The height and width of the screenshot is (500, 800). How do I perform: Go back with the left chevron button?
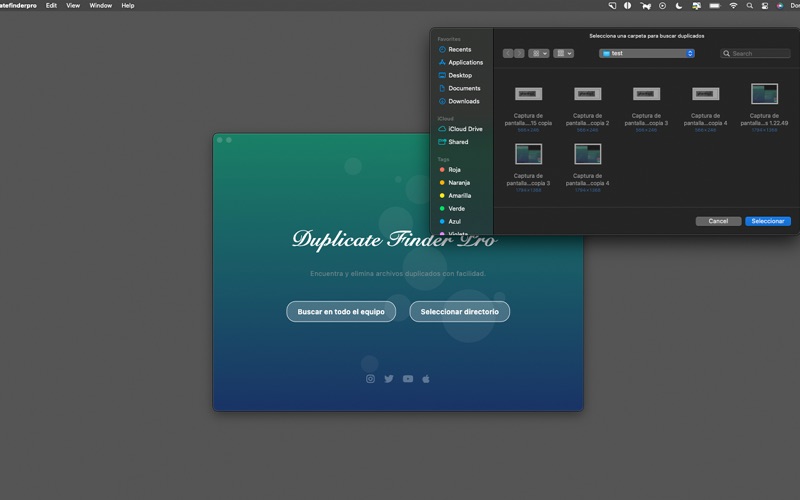(508, 53)
